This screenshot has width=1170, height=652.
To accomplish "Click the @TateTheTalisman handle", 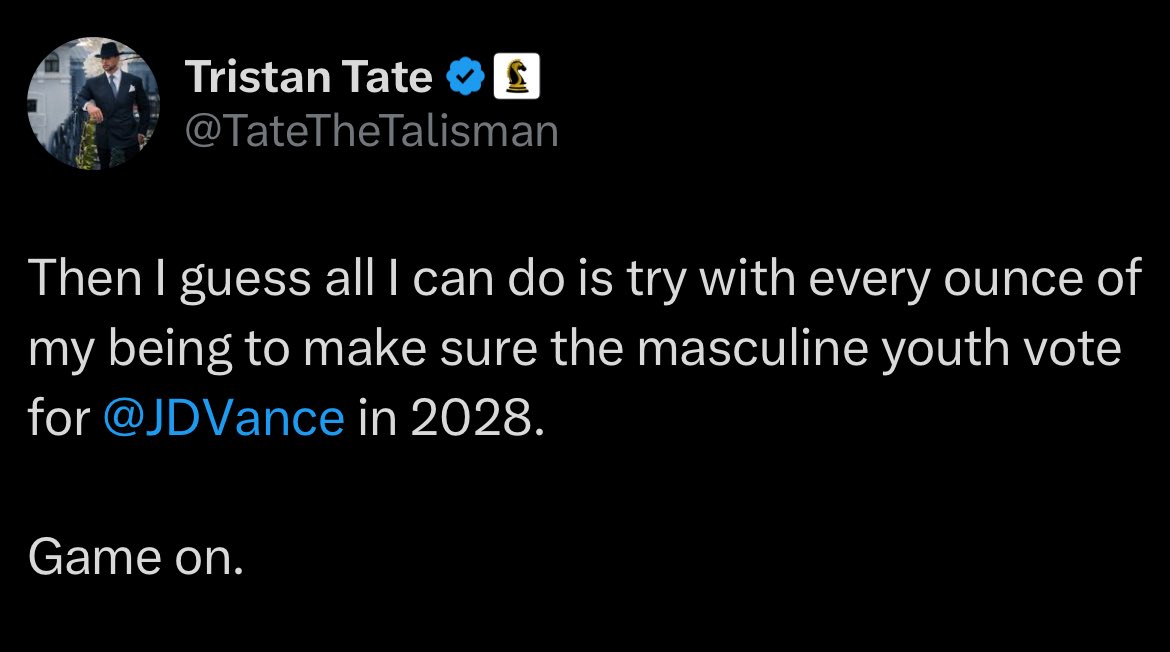I will [x=371, y=130].
